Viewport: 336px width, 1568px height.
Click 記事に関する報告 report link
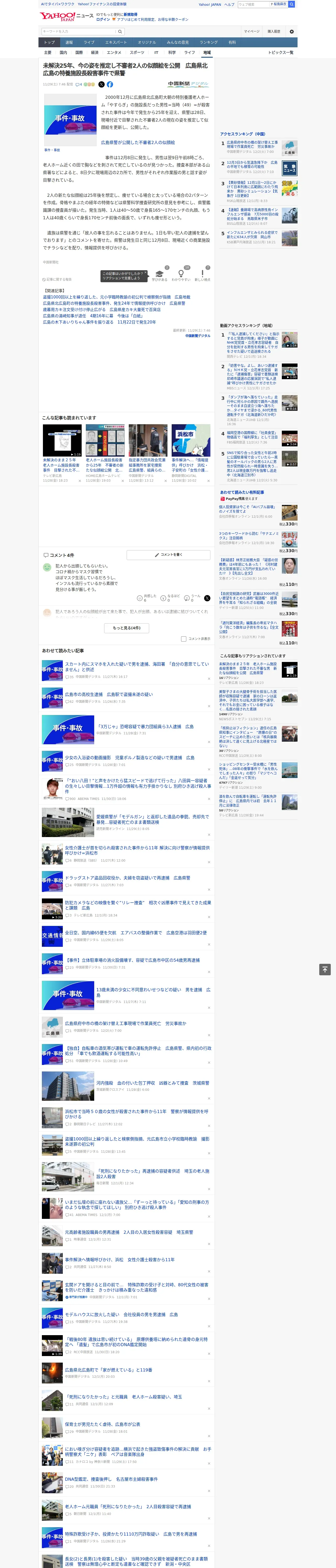pyautogui.click(x=57, y=279)
